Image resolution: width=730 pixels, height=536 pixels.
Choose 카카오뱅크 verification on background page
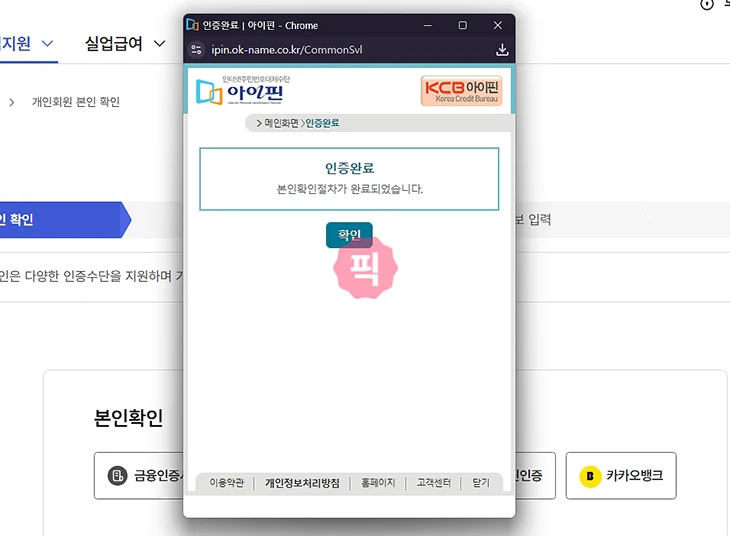pyautogui.click(x=621, y=475)
